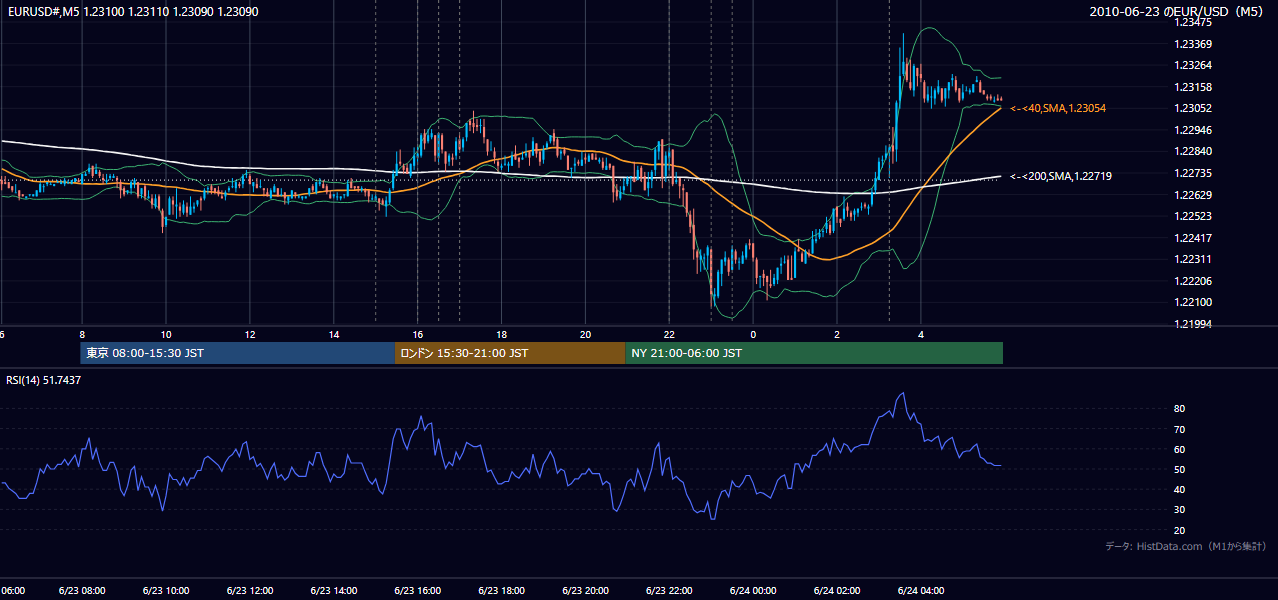The image size is (1278, 600).
Task: Click hour label 10 under price chart
Action: pyautogui.click(x=166, y=335)
